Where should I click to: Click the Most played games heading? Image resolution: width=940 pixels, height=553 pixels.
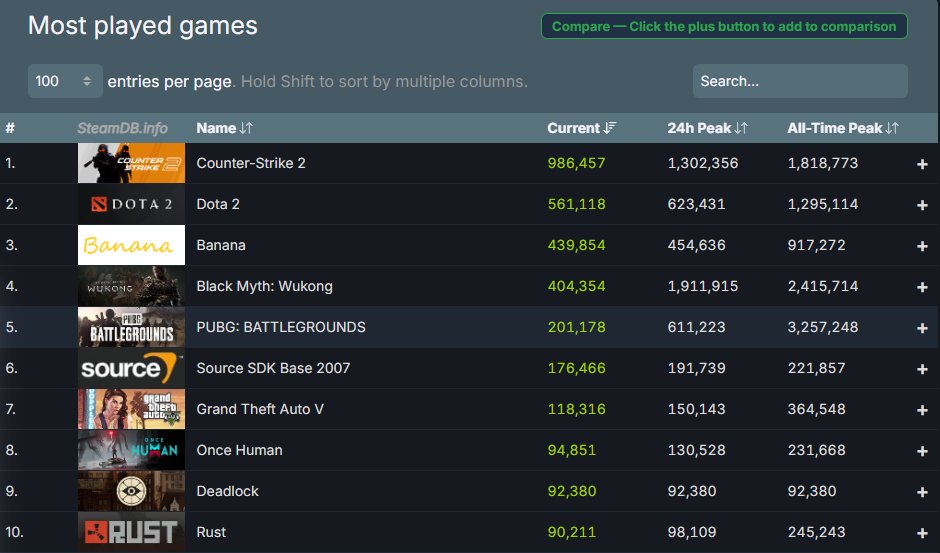143,26
